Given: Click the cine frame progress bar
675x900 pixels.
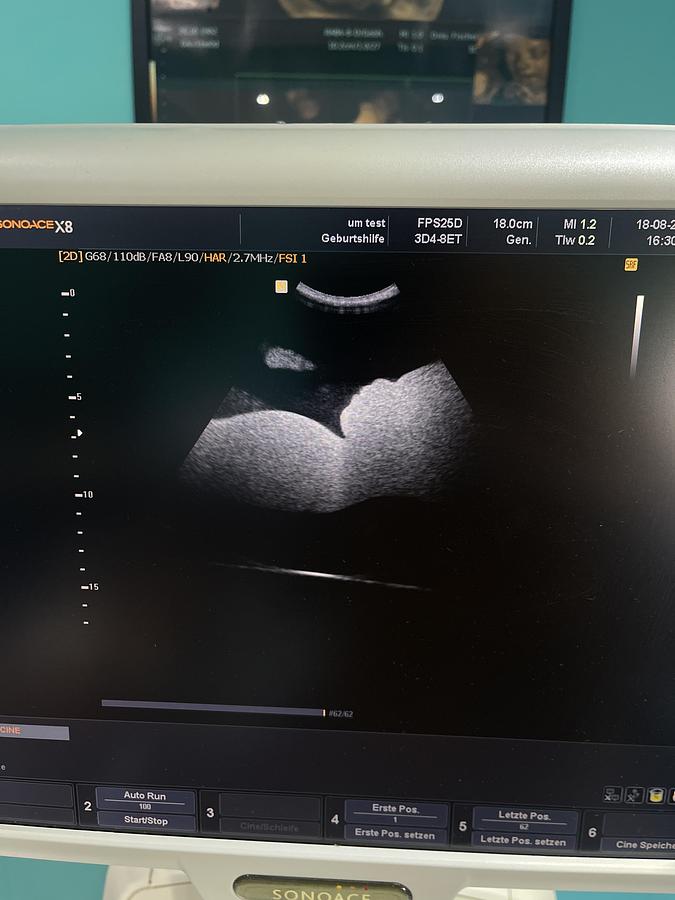Looking at the screenshot, I should (x=214, y=708).
